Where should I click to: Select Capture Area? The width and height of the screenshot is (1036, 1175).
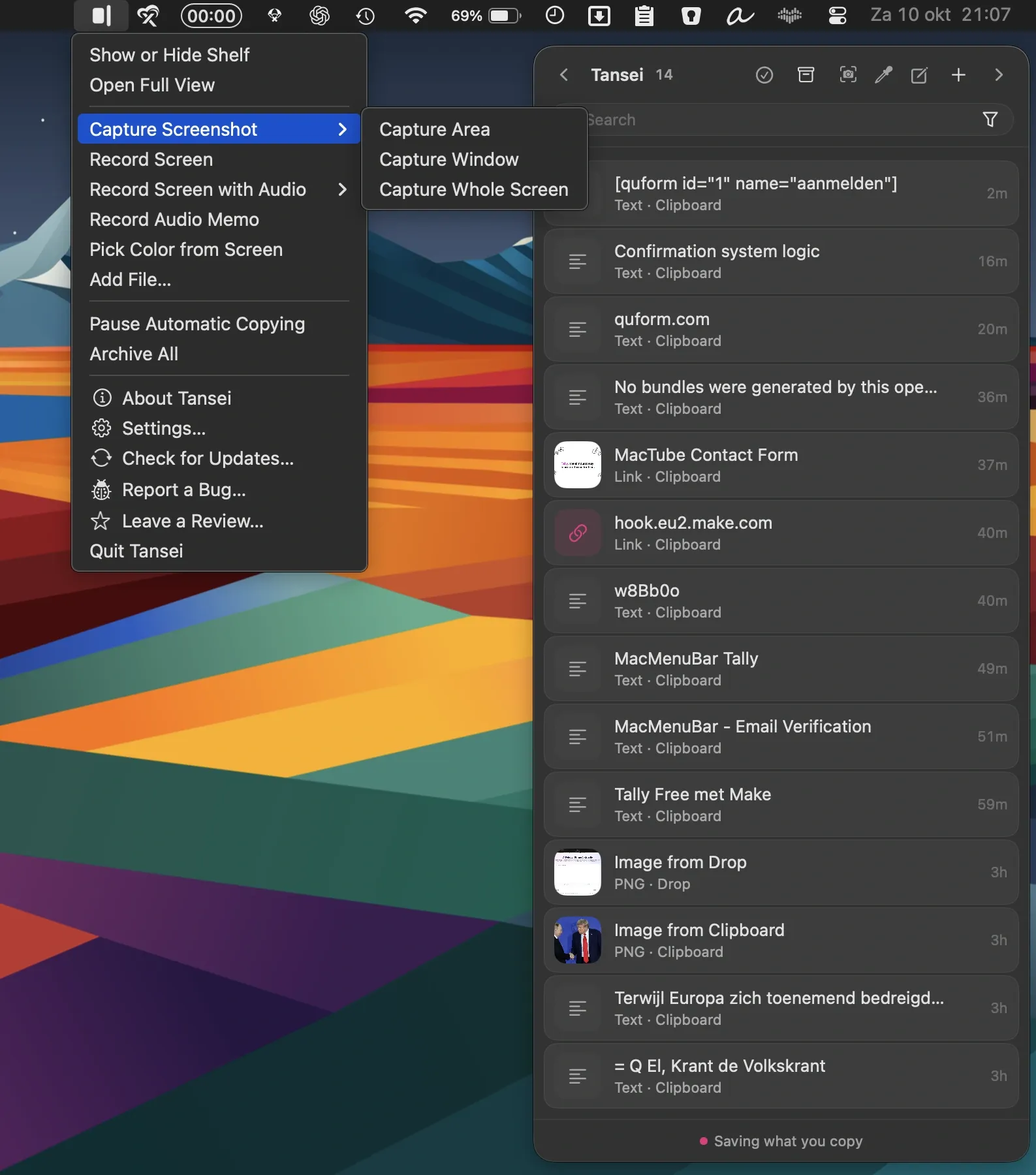tap(474, 129)
